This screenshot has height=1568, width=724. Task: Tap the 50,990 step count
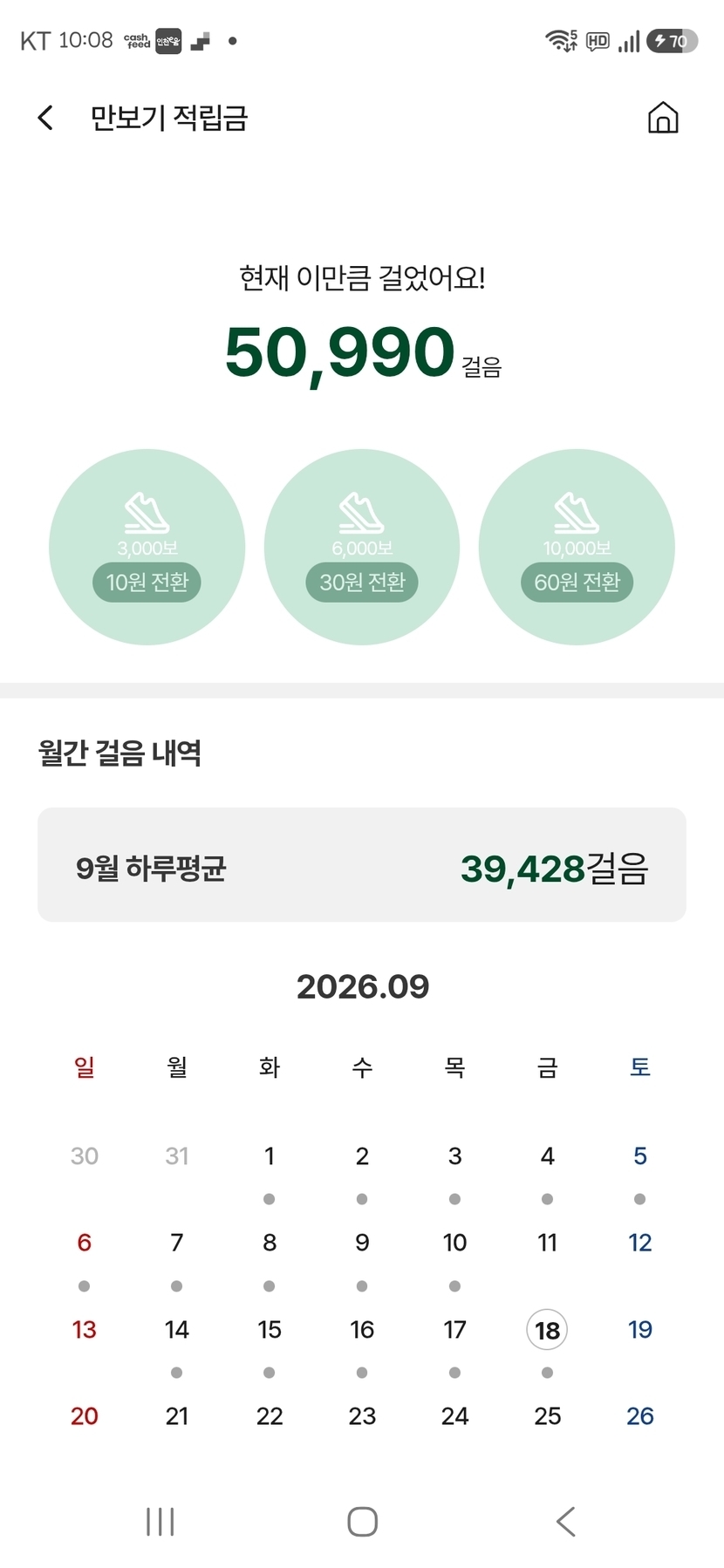pos(339,352)
